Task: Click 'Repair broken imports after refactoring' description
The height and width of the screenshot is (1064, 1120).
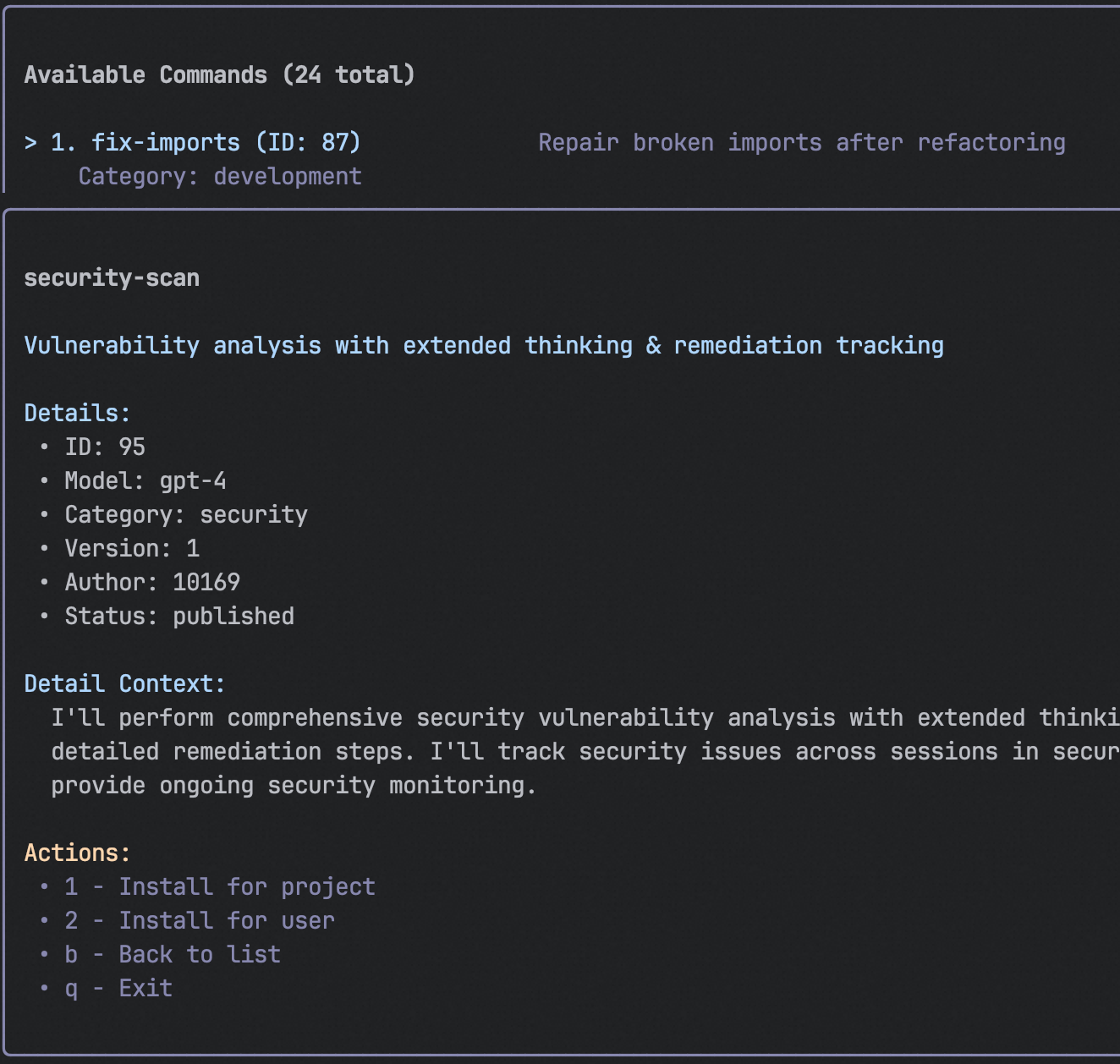Action: coord(801,142)
